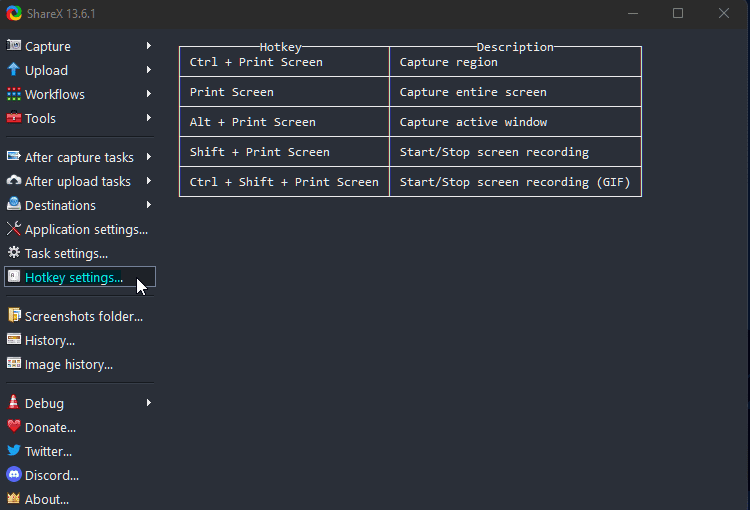The height and width of the screenshot is (510, 750).
Task: Click the Twitter bird icon
Action: pos(14,450)
